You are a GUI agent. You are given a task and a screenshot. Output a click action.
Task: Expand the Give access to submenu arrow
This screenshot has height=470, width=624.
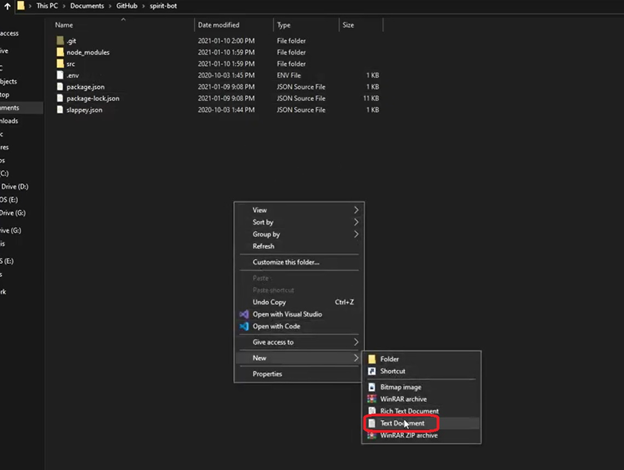click(x=356, y=342)
